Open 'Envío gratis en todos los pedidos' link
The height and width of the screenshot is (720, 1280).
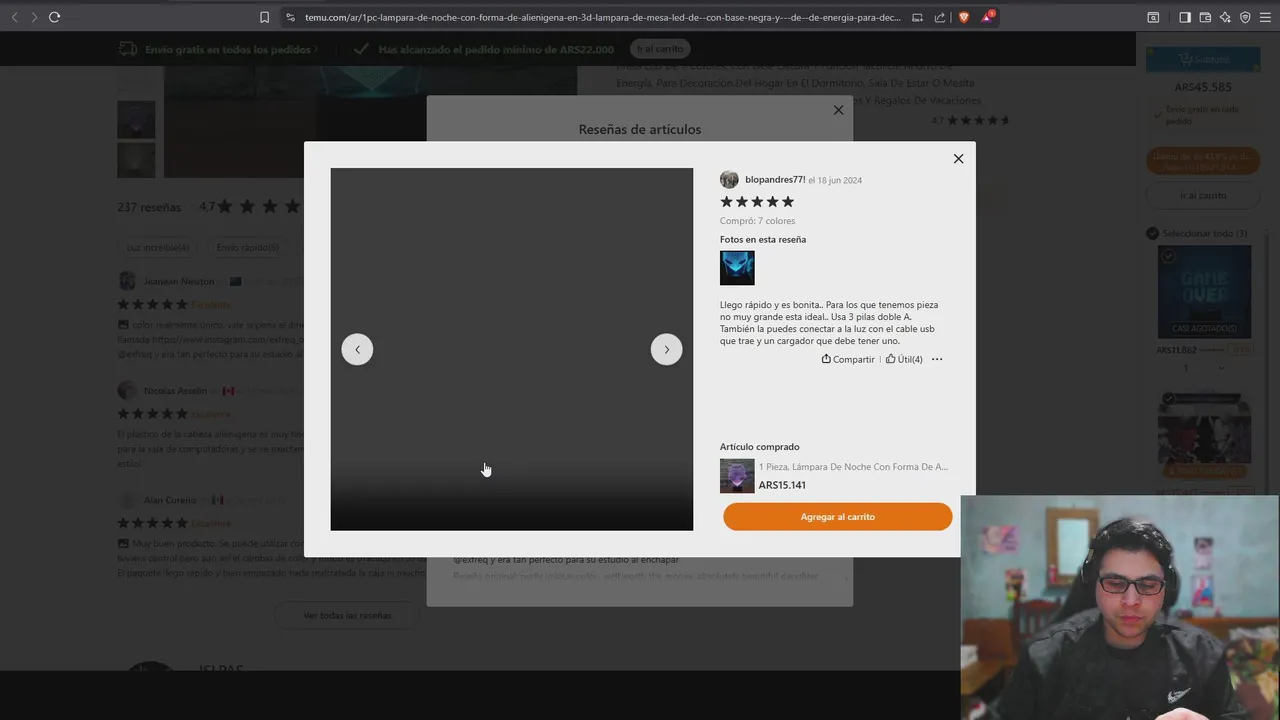tap(229, 49)
